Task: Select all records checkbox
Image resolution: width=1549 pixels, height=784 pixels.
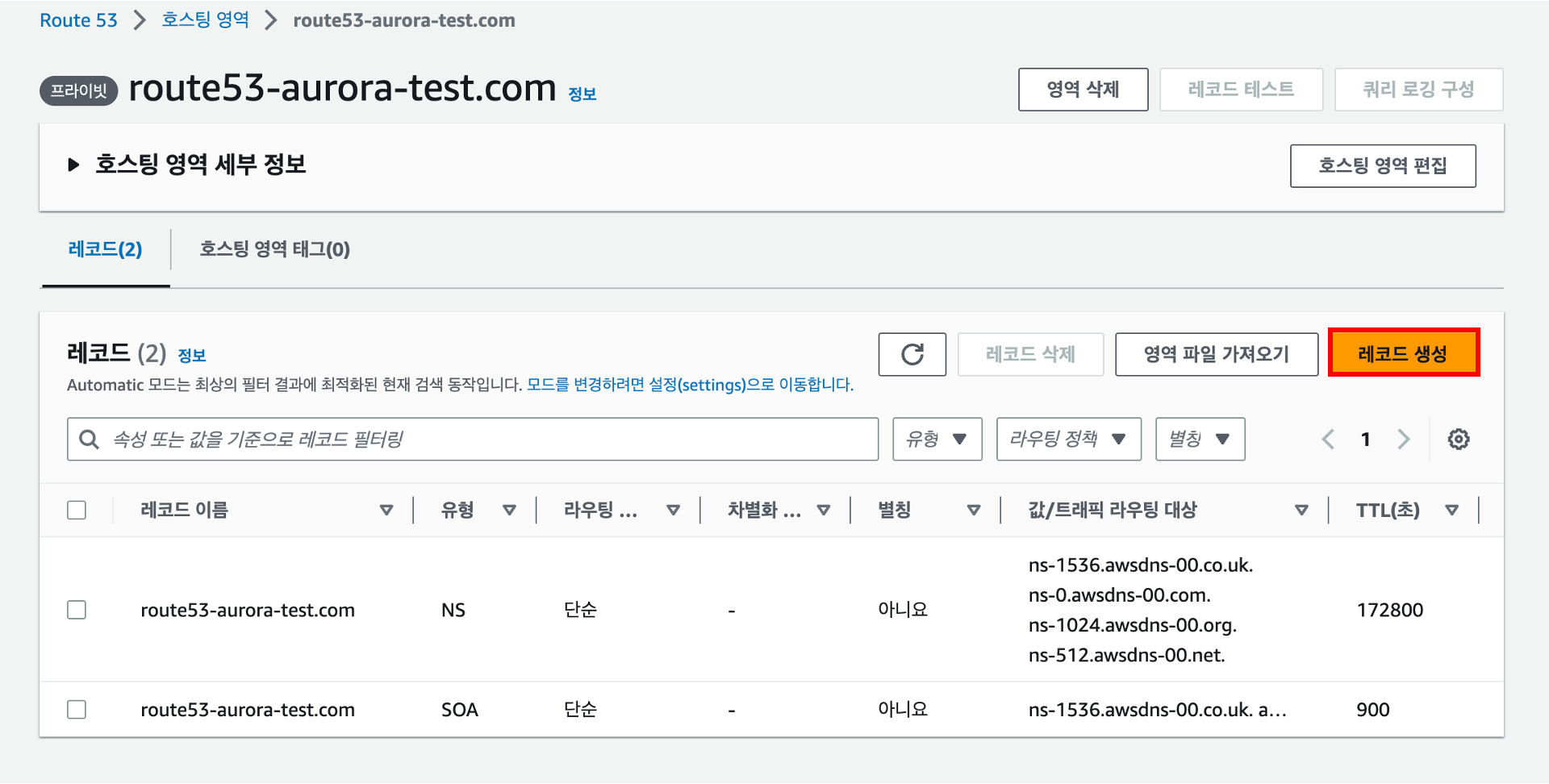Action: [77, 511]
